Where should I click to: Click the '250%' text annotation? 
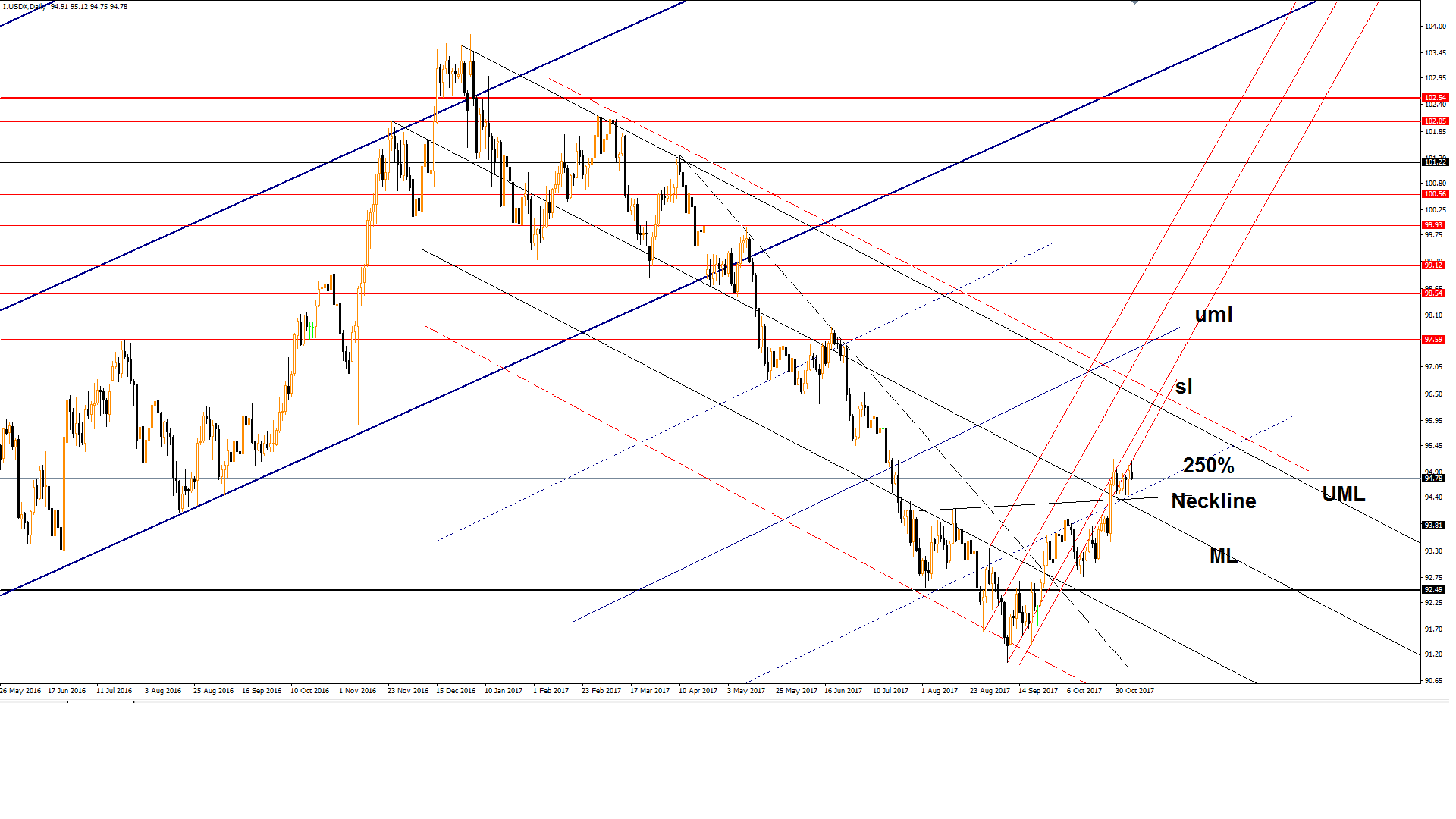pyautogui.click(x=1208, y=466)
